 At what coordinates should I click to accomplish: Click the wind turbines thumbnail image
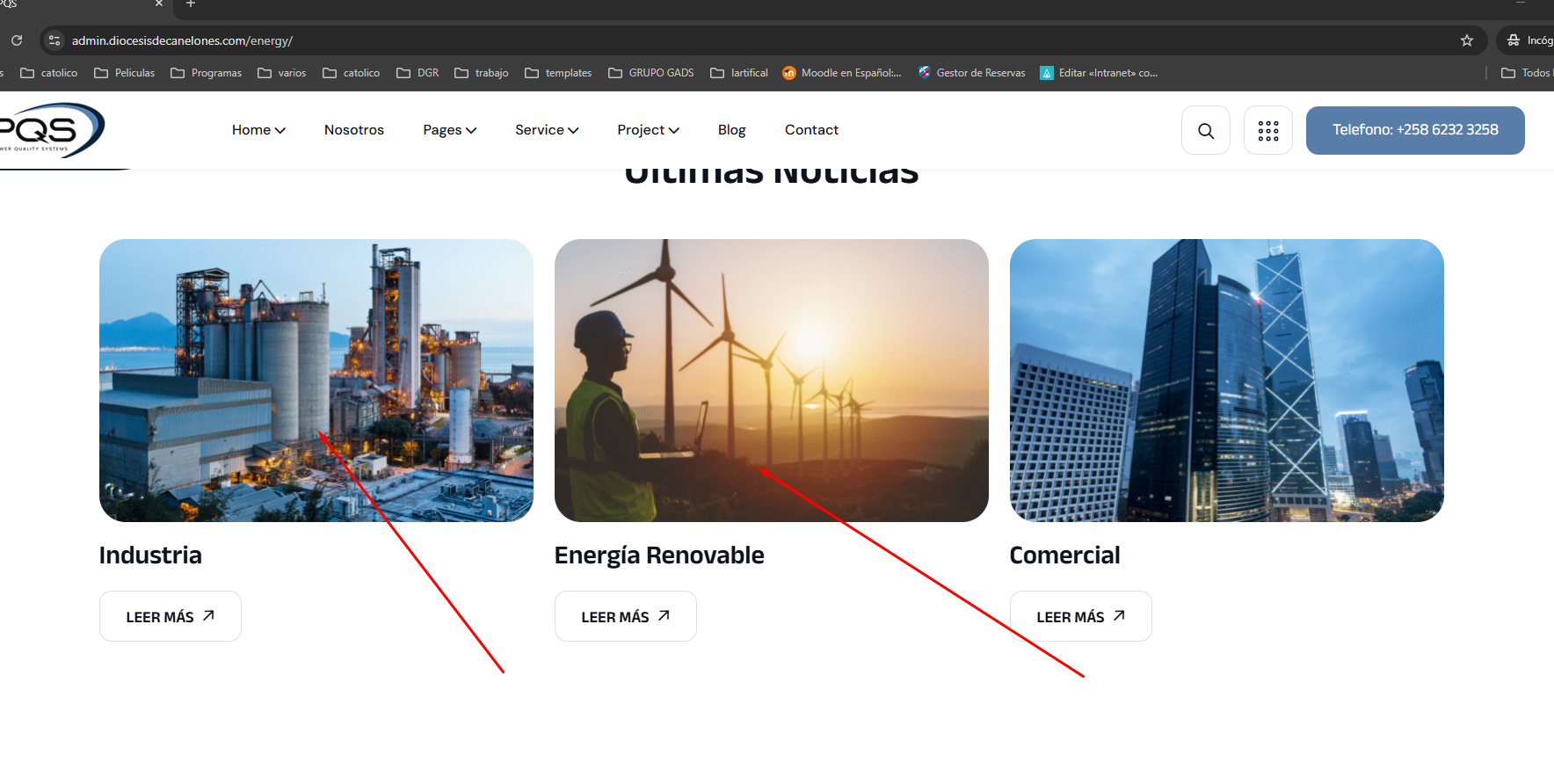pos(772,381)
